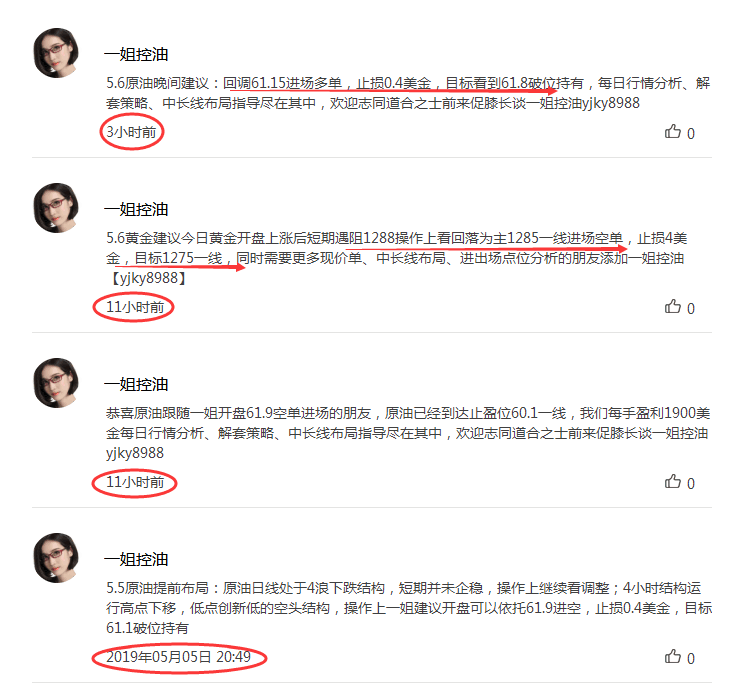Like the 5.6原油晚间建议 post with thumbs-up
The width and height of the screenshot is (733, 693).
click(673, 132)
